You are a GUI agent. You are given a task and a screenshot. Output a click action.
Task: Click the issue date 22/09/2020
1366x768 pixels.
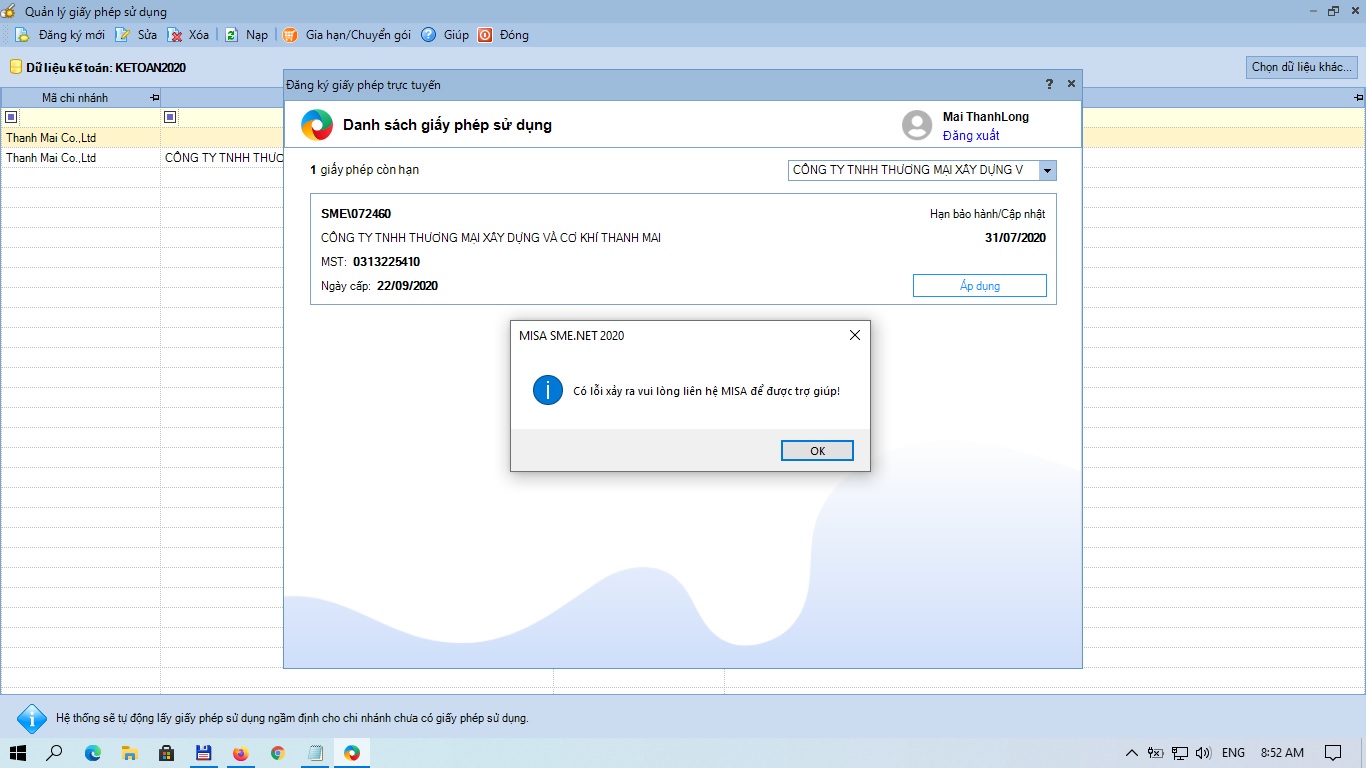407,286
